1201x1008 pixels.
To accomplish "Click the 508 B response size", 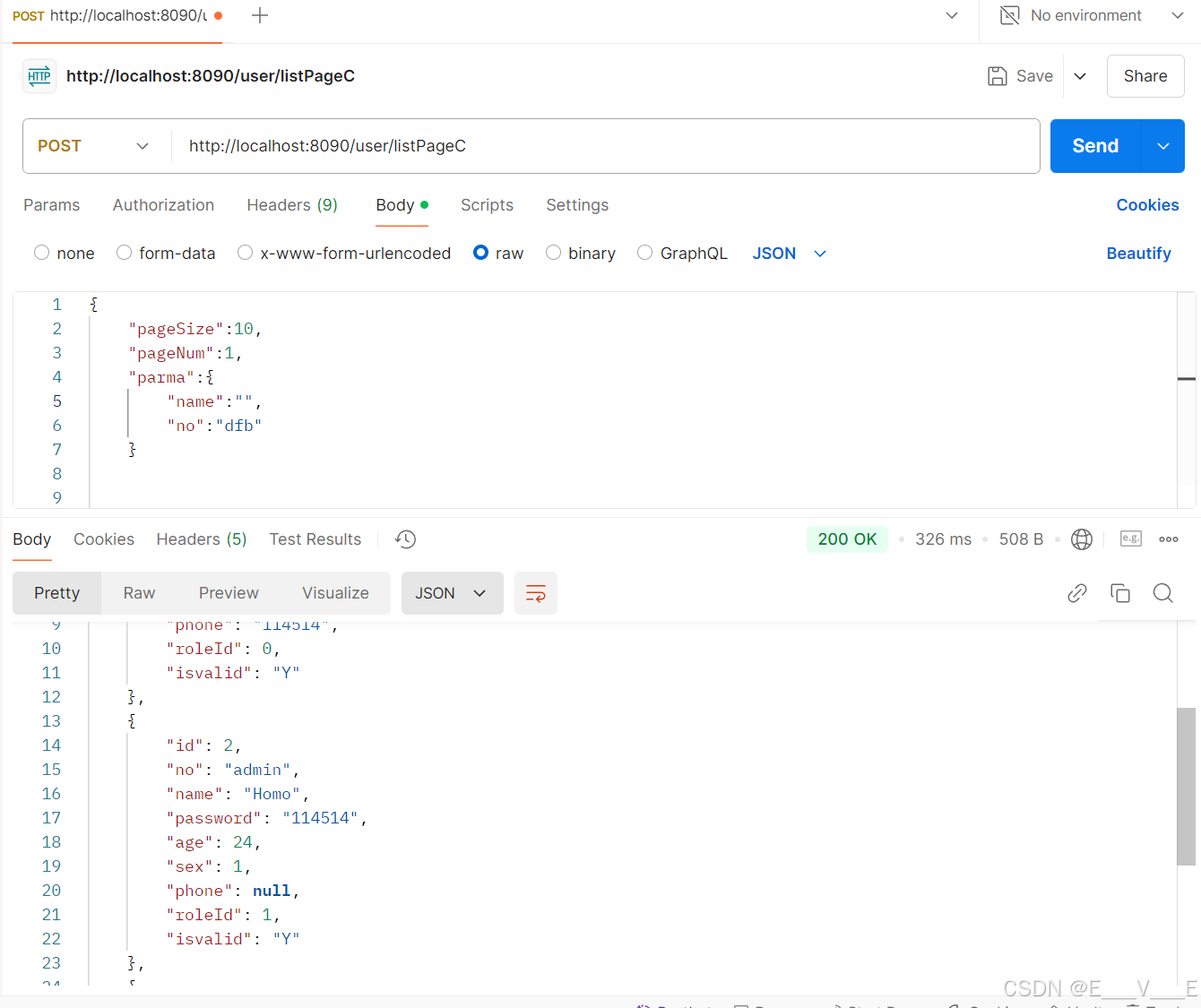I will 1021,539.
